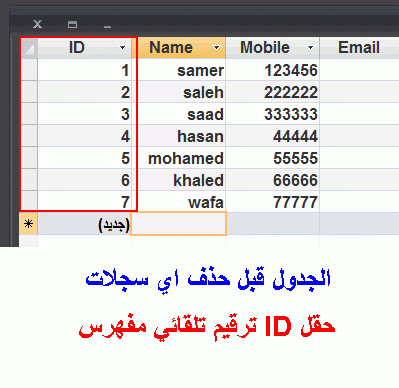Click the name cell 'mohamed'

(179, 158)
